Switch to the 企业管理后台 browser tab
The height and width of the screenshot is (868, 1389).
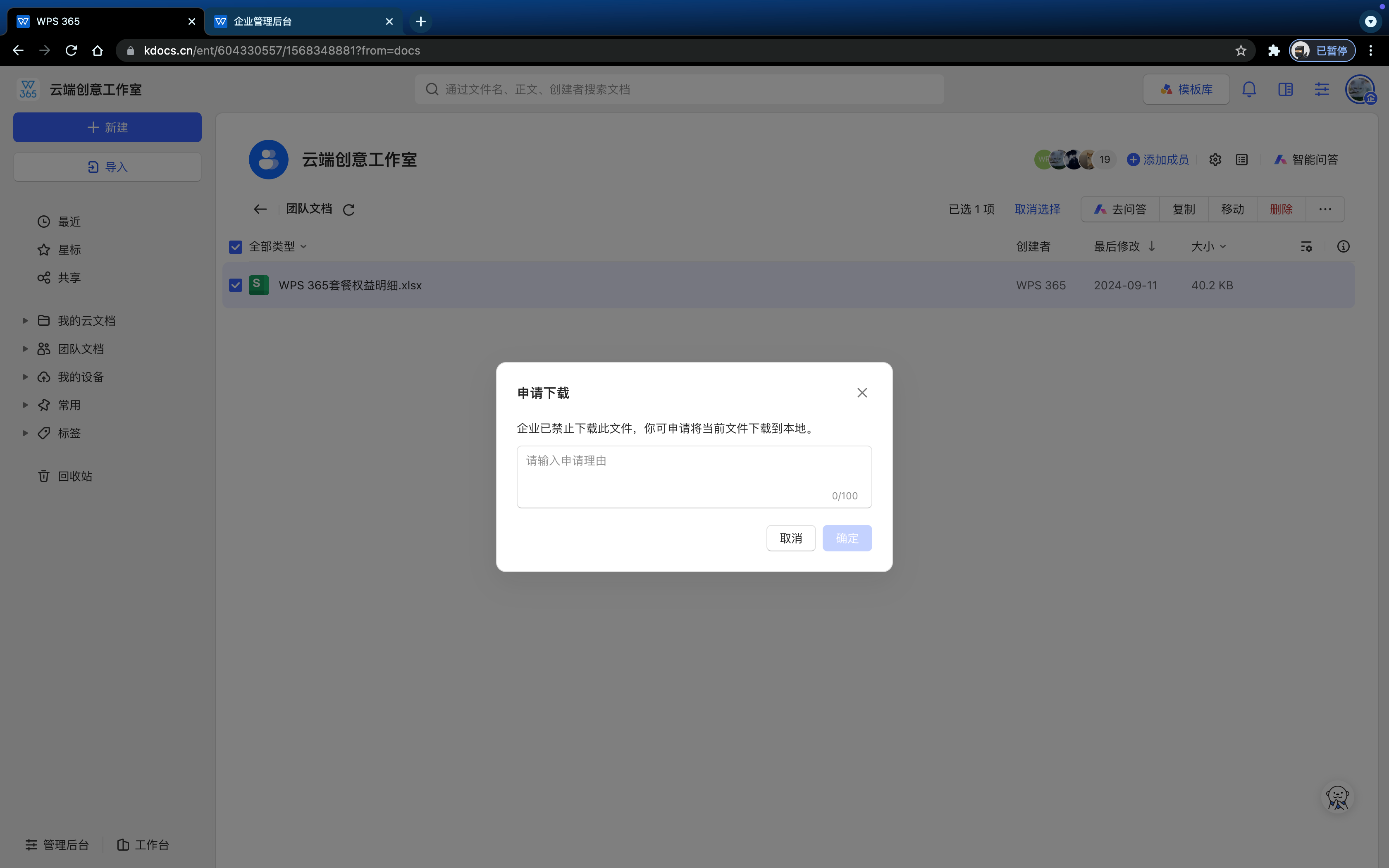[x=304, y=21]
